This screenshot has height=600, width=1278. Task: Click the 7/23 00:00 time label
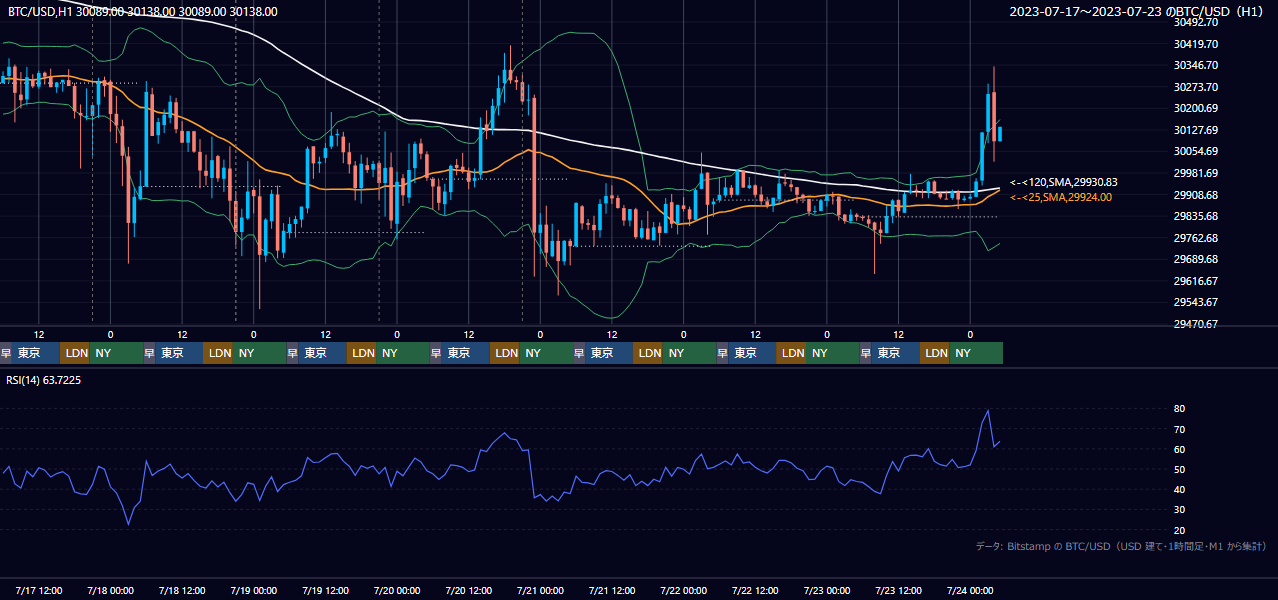(x=827, y=590)
